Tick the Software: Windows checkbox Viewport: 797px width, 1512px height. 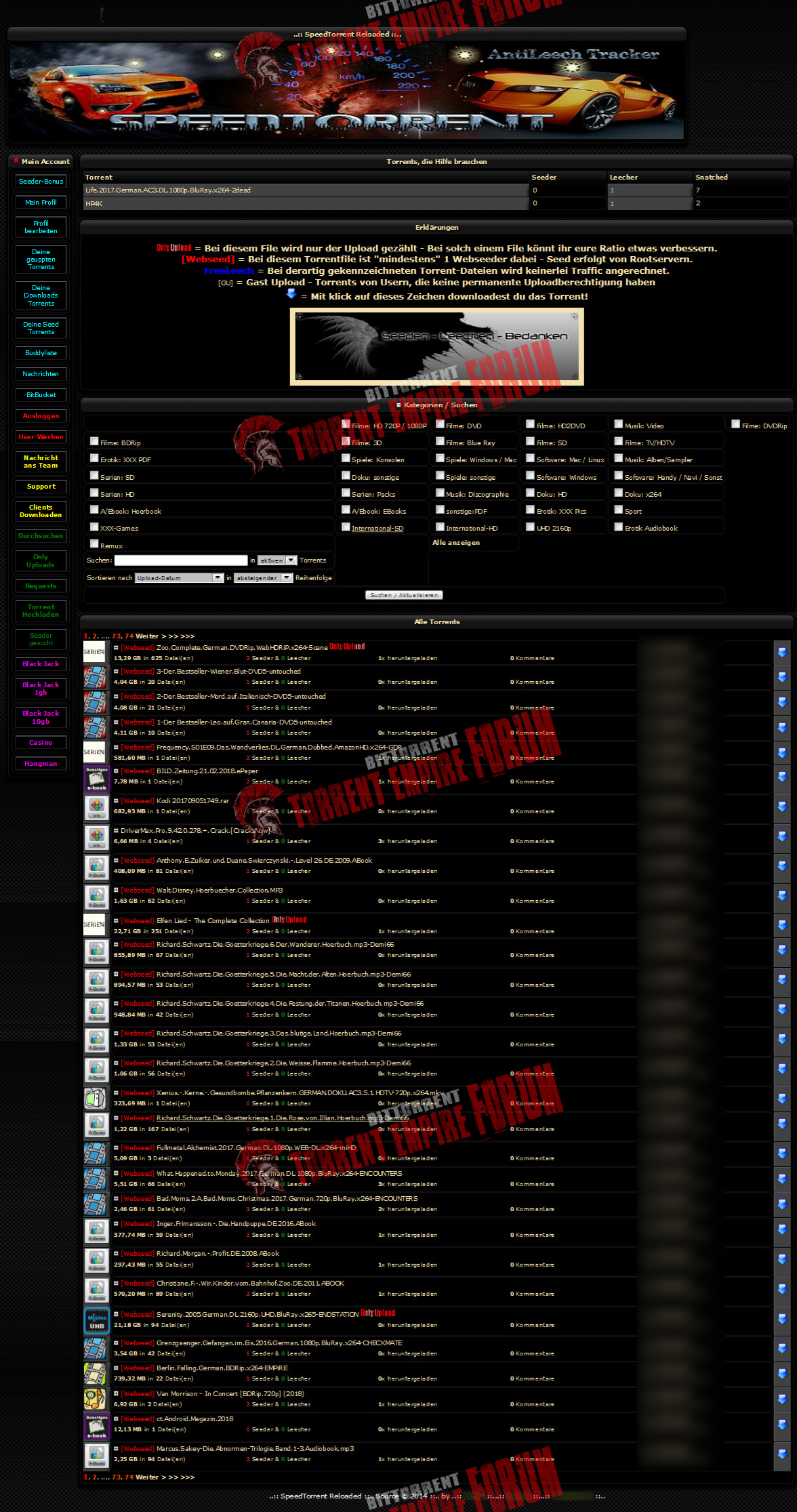(531, 476)
